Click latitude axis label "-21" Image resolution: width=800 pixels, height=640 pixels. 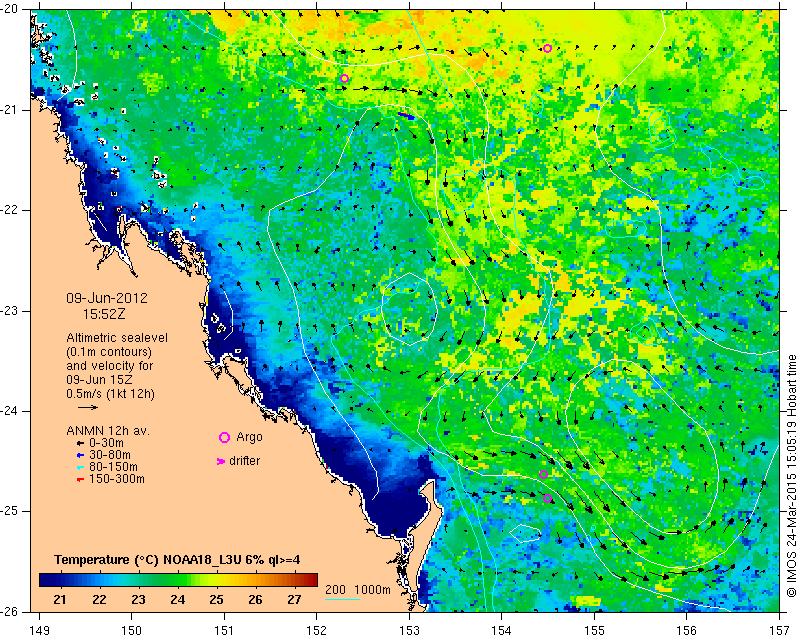(x=9, y=110)
